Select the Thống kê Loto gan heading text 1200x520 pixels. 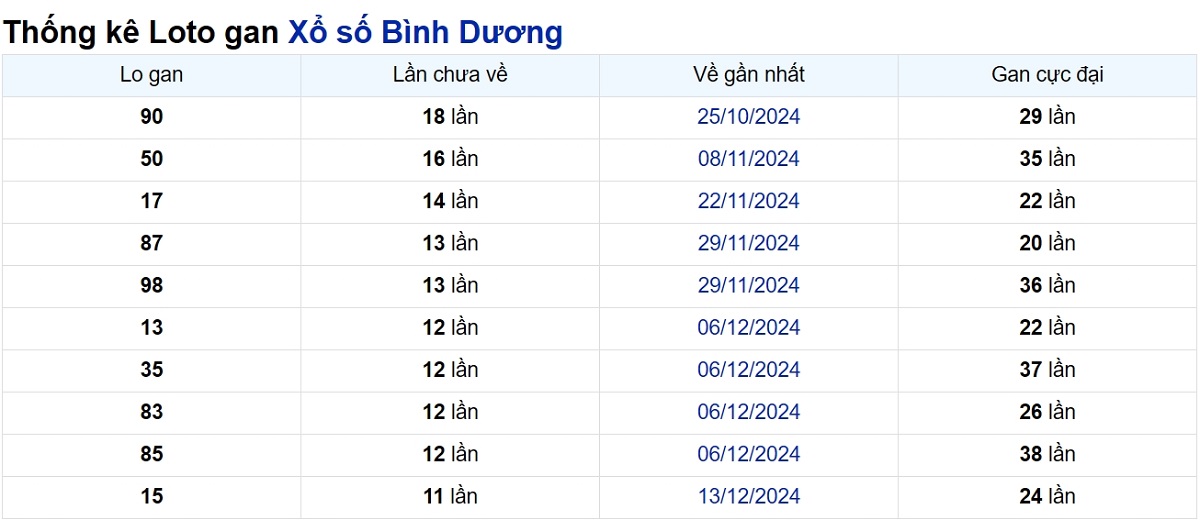[x=142, y=32]
